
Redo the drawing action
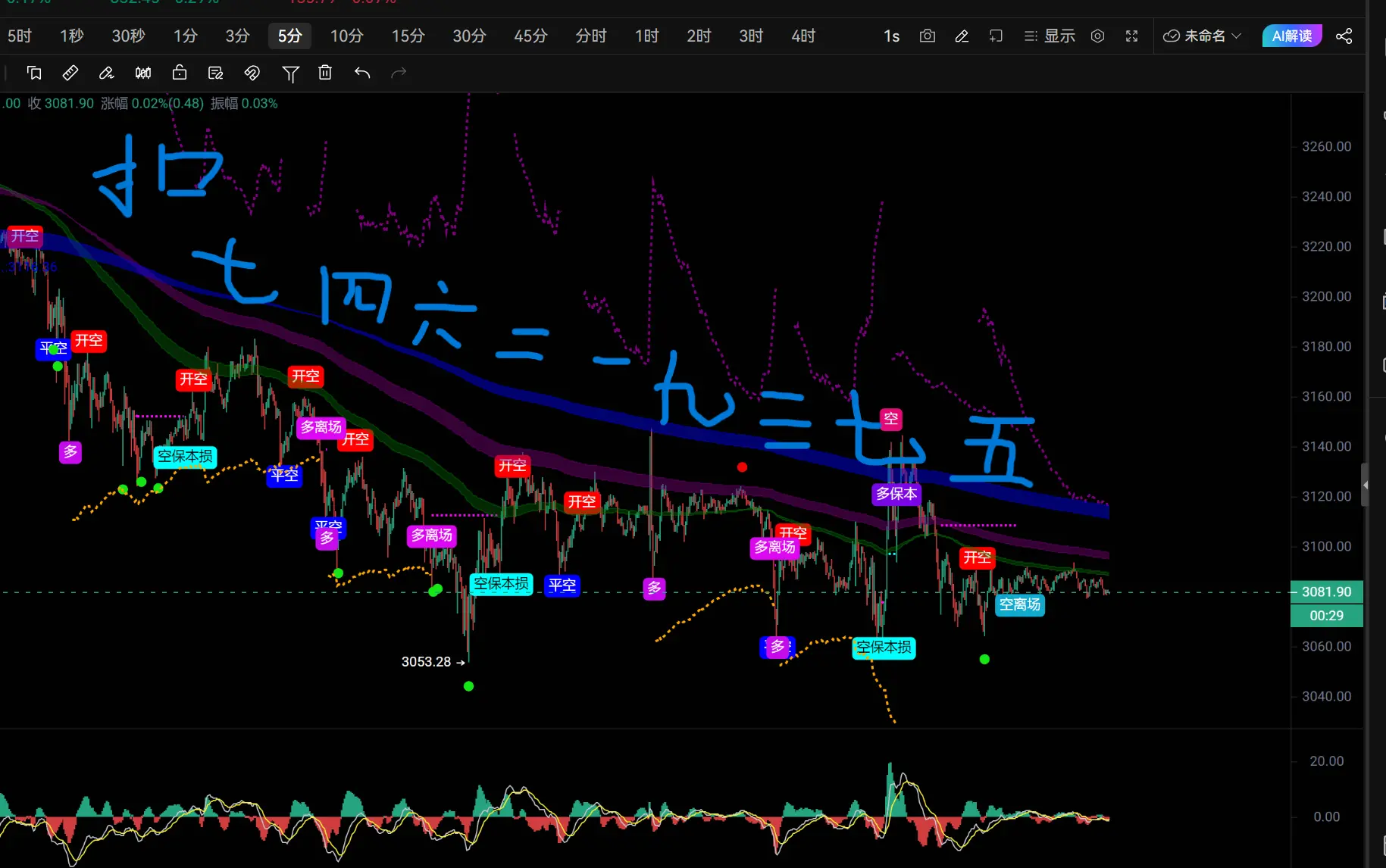point(399,73)
